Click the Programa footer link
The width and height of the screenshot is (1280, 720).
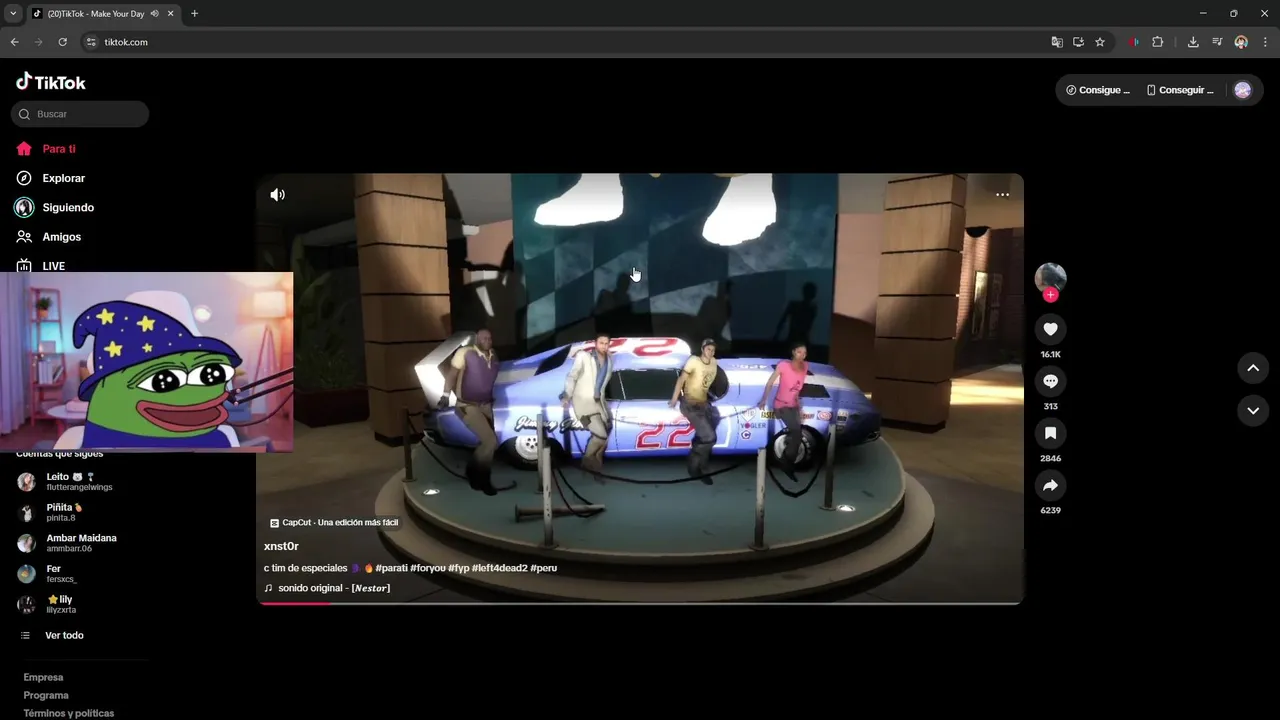(46, 695)
